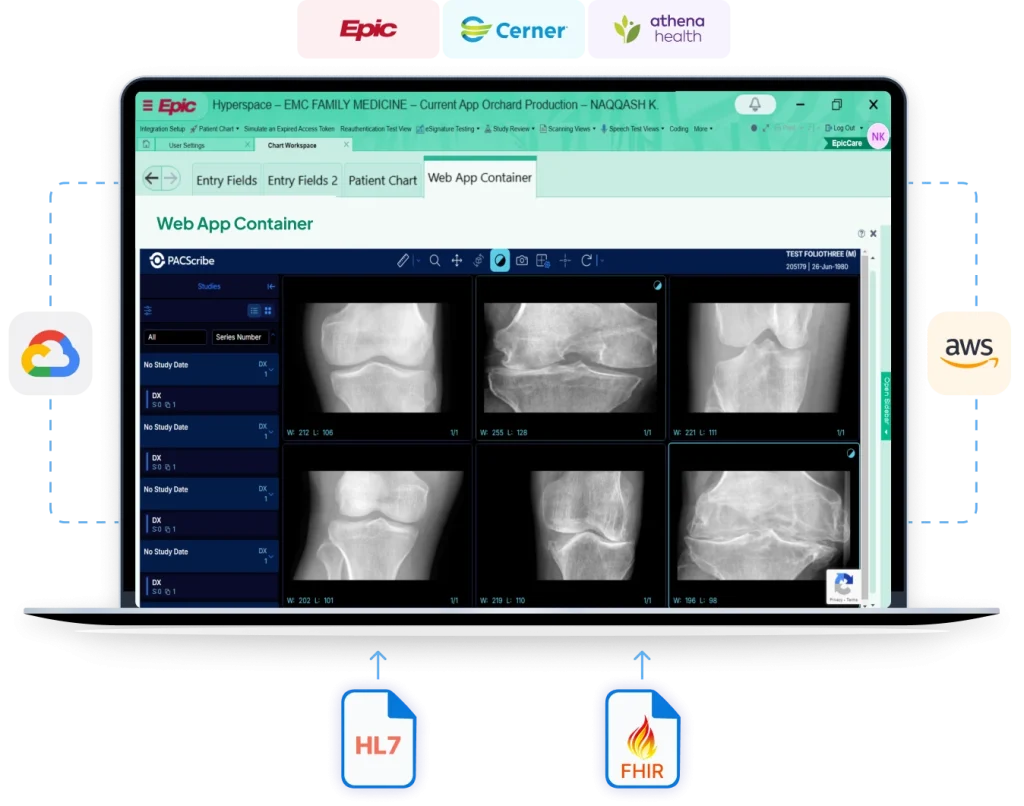Click the Open Sidebar green tab

point(886,406)
